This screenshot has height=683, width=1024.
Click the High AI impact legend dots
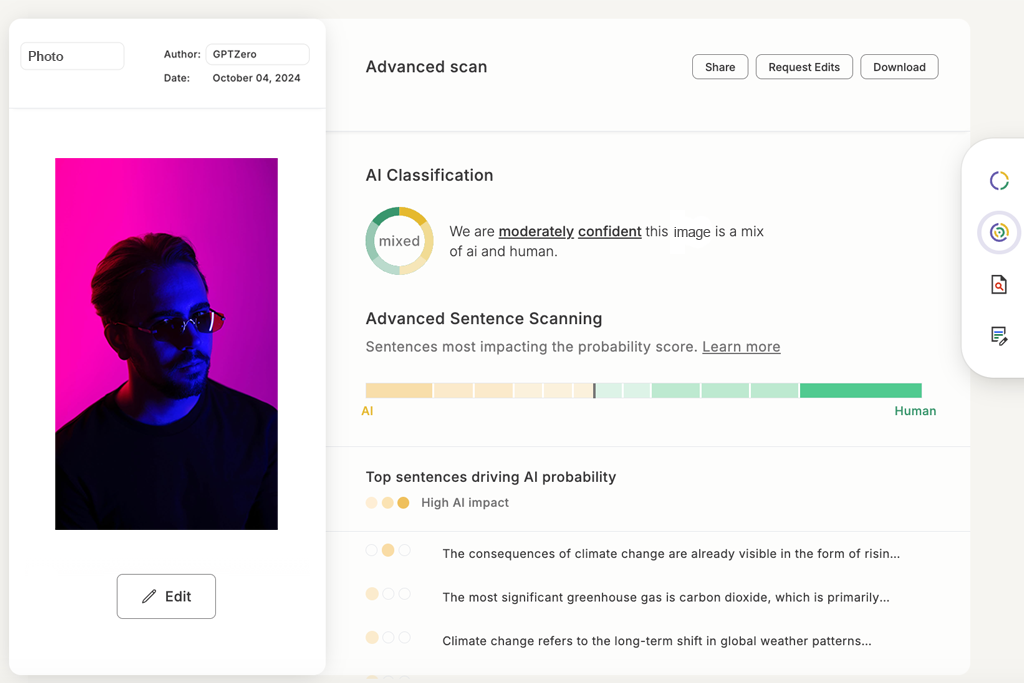[388, 503]
